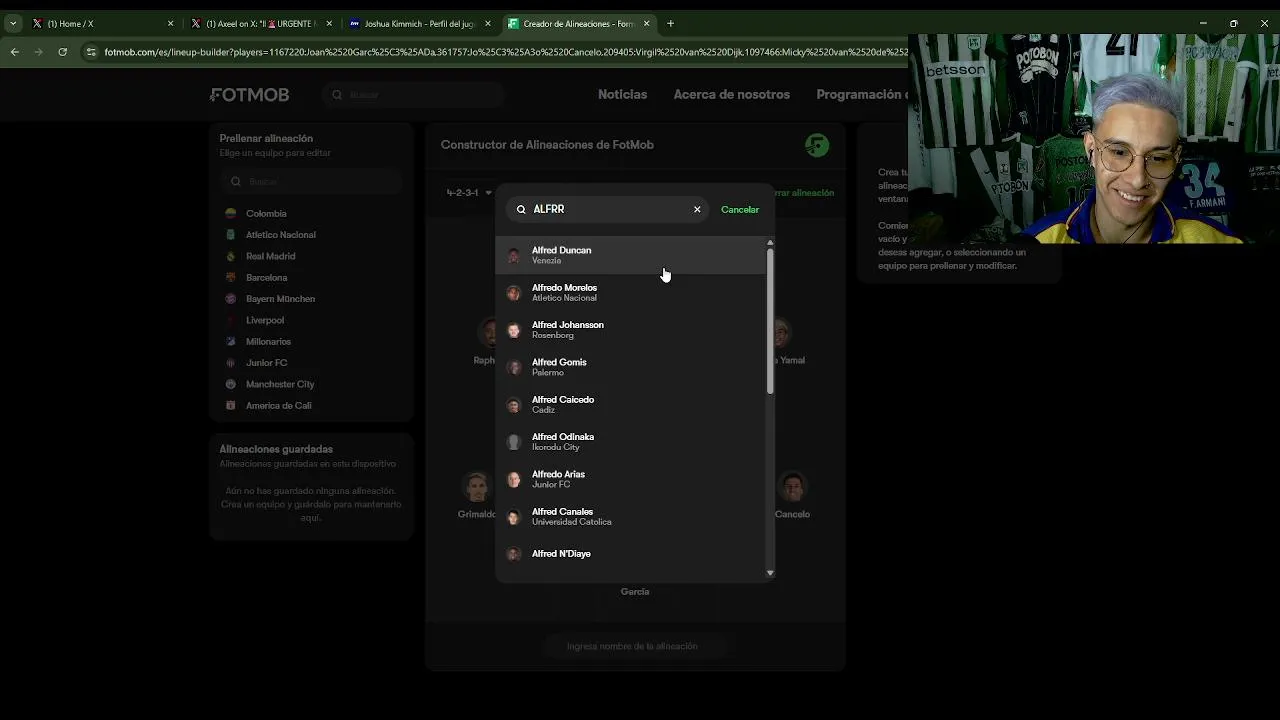Select Barcelona team
The image size is (1280, 720).
[266, 277]
